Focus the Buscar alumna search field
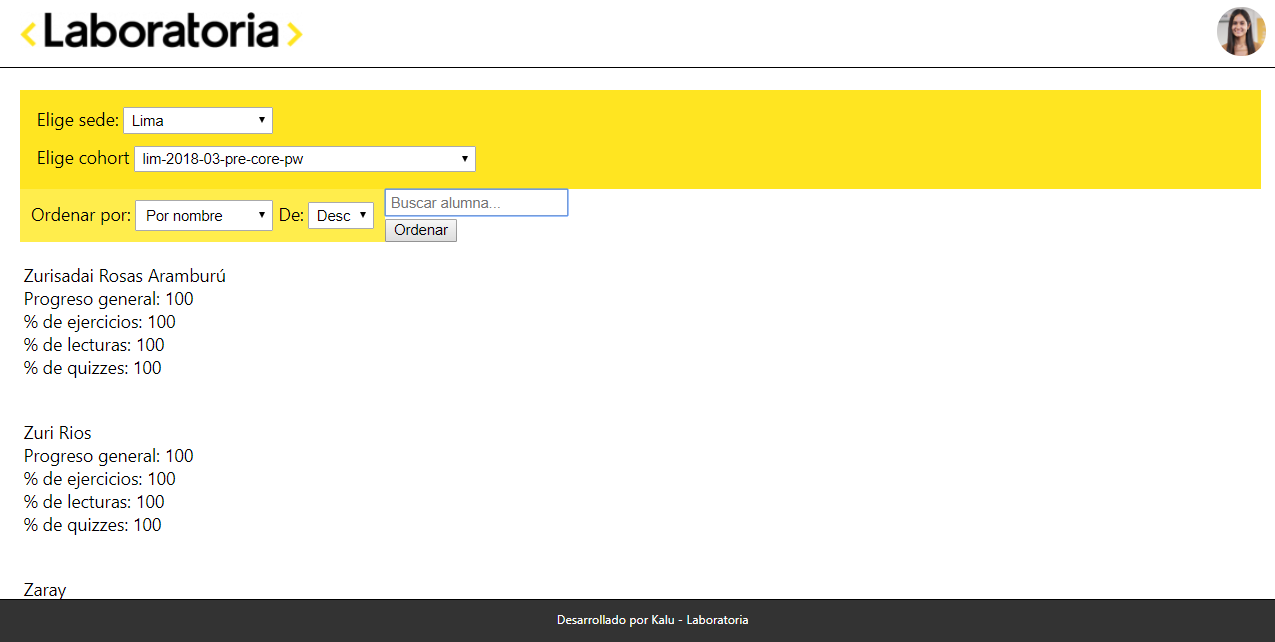 pos(476,203)
